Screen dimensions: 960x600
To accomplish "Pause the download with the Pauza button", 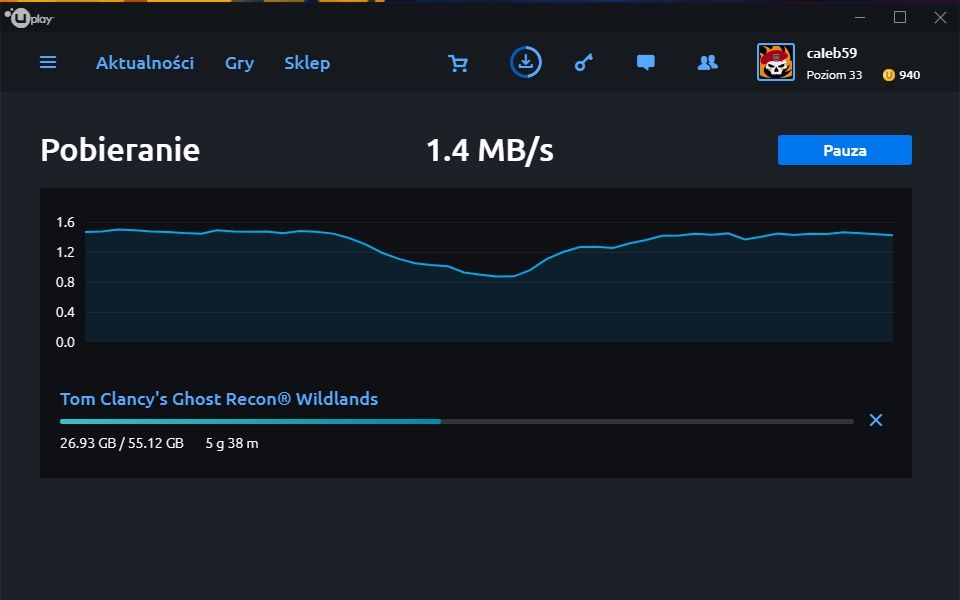I will pyautogui.click(x=845, y=150).
